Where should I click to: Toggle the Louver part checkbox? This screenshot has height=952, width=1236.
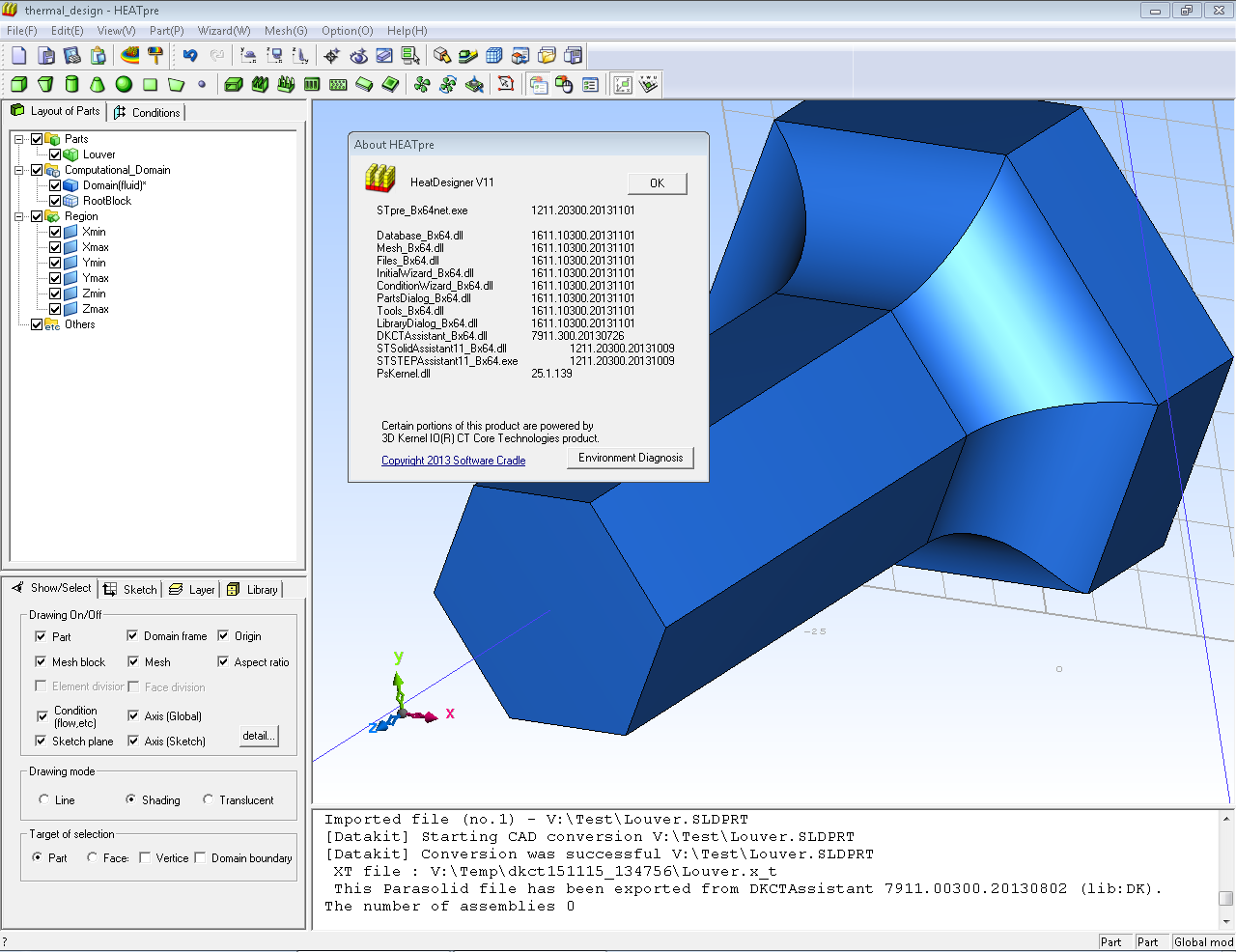tap(55, 154)
